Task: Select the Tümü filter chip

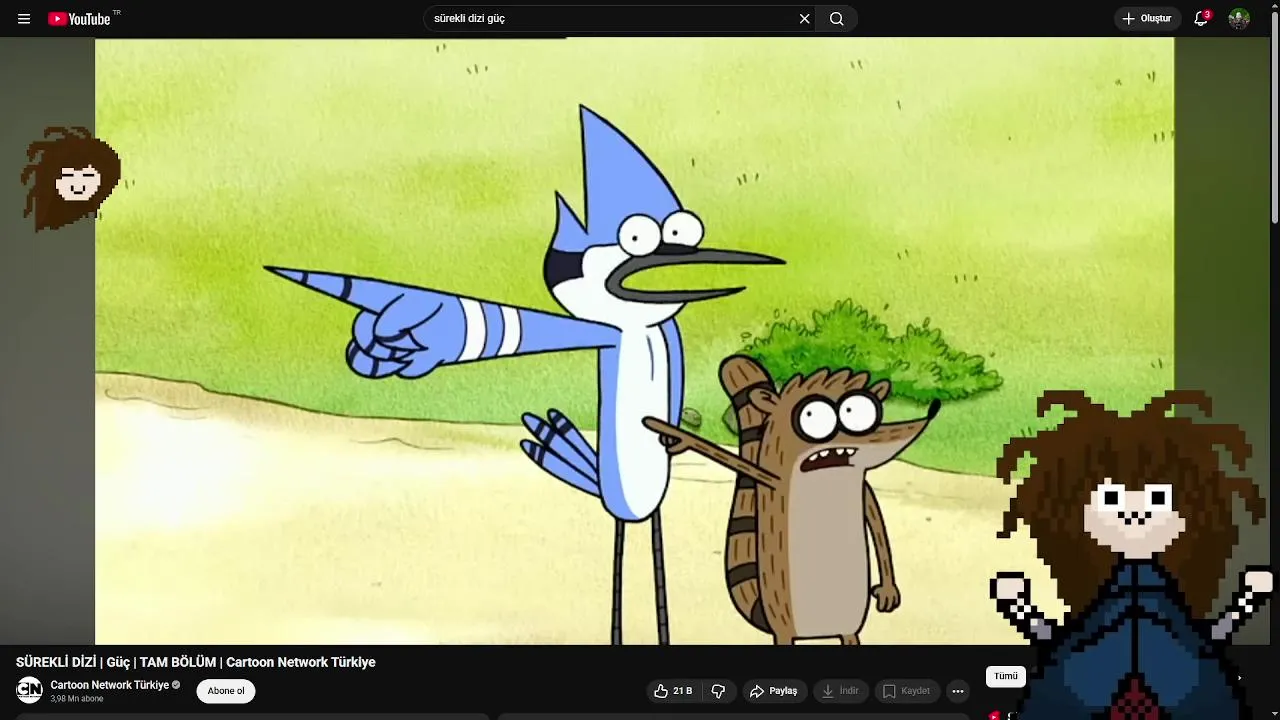Action: click(x=1006, y=676)
